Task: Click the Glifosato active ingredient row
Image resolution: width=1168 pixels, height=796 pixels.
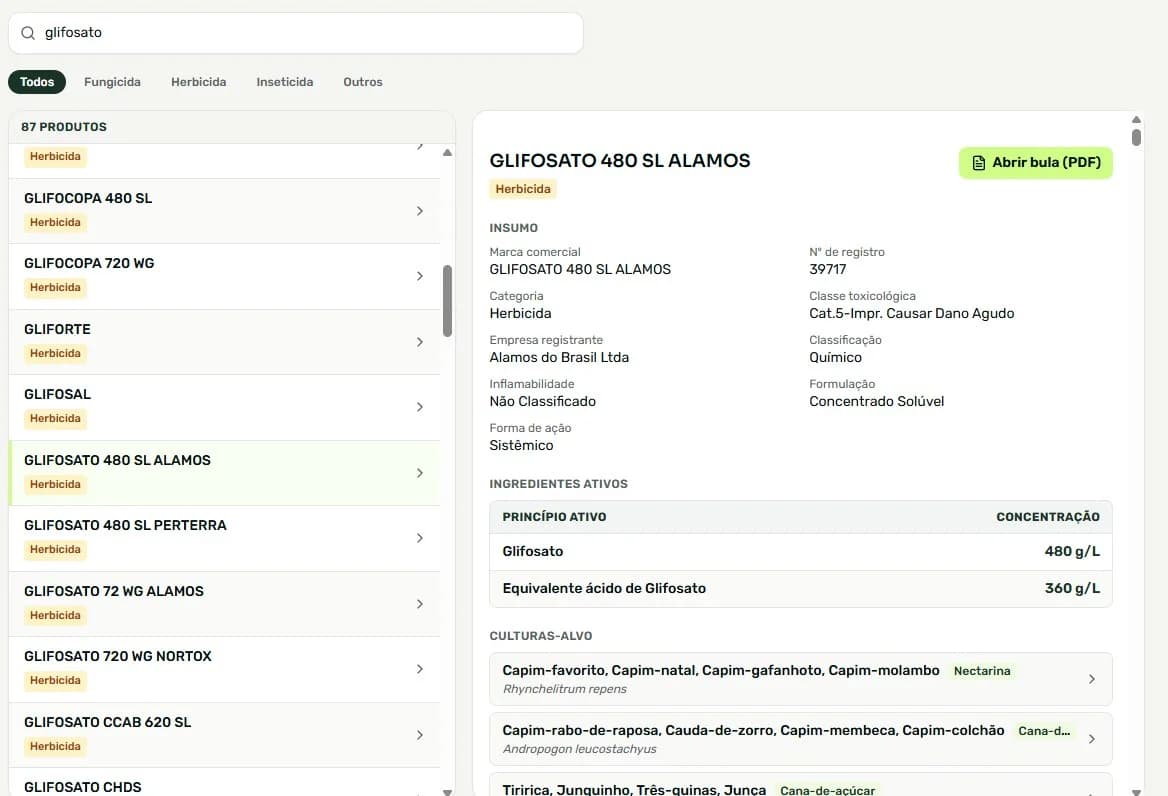Action: [x=801, y=552]
